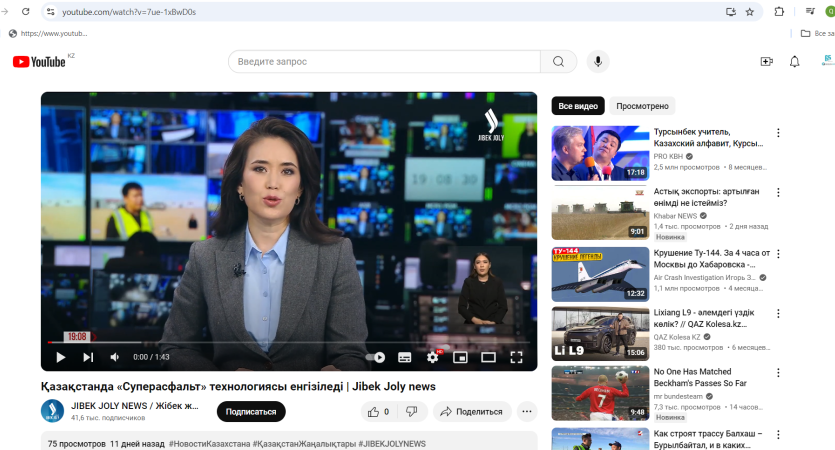
Task: Click '75 просмотров' view count
Action: pos(77,444)
